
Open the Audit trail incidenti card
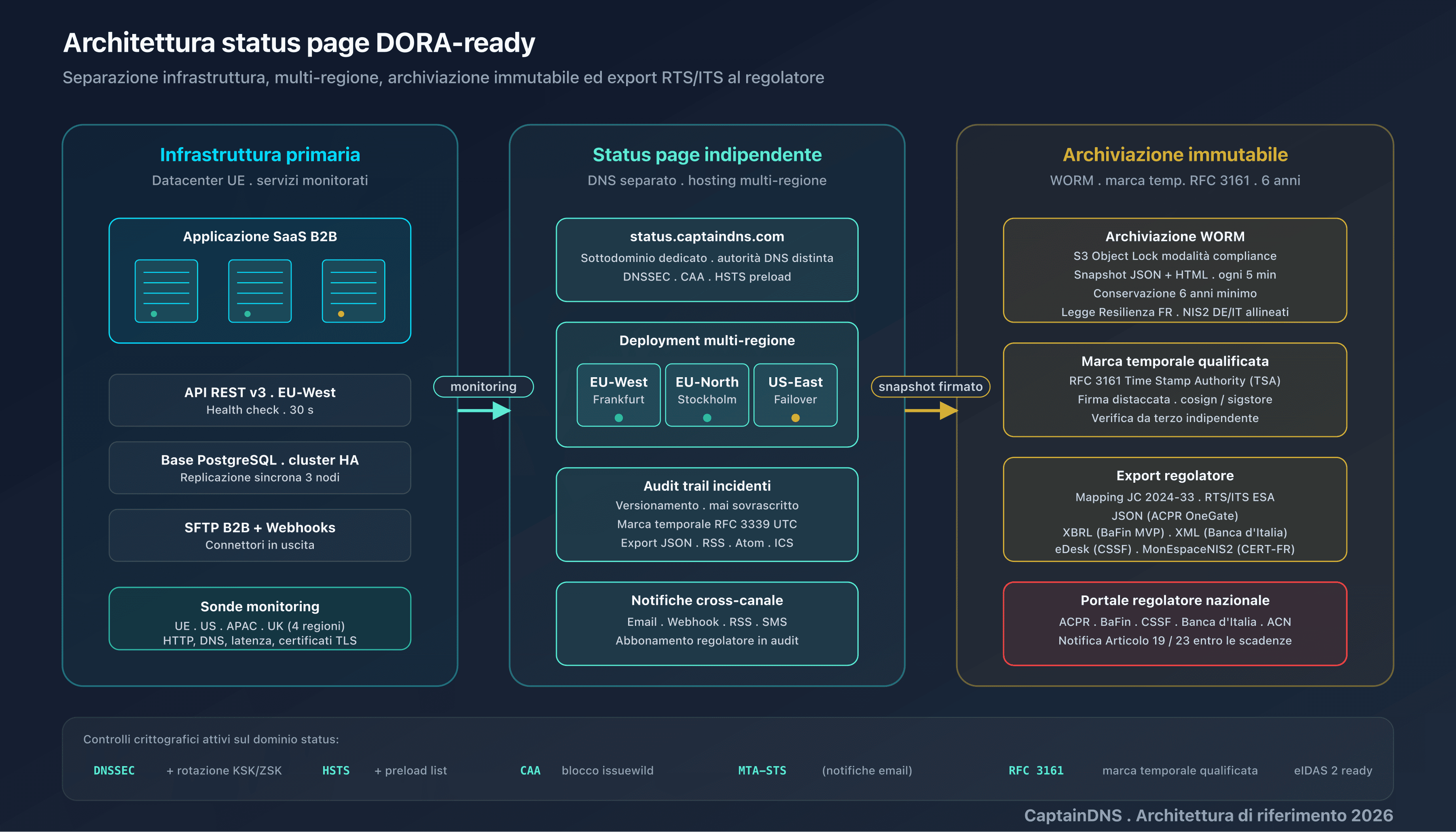[707, 514]
